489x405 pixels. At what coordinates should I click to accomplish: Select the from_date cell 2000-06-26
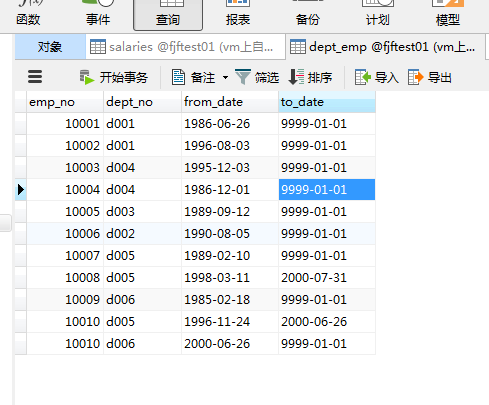230,344
